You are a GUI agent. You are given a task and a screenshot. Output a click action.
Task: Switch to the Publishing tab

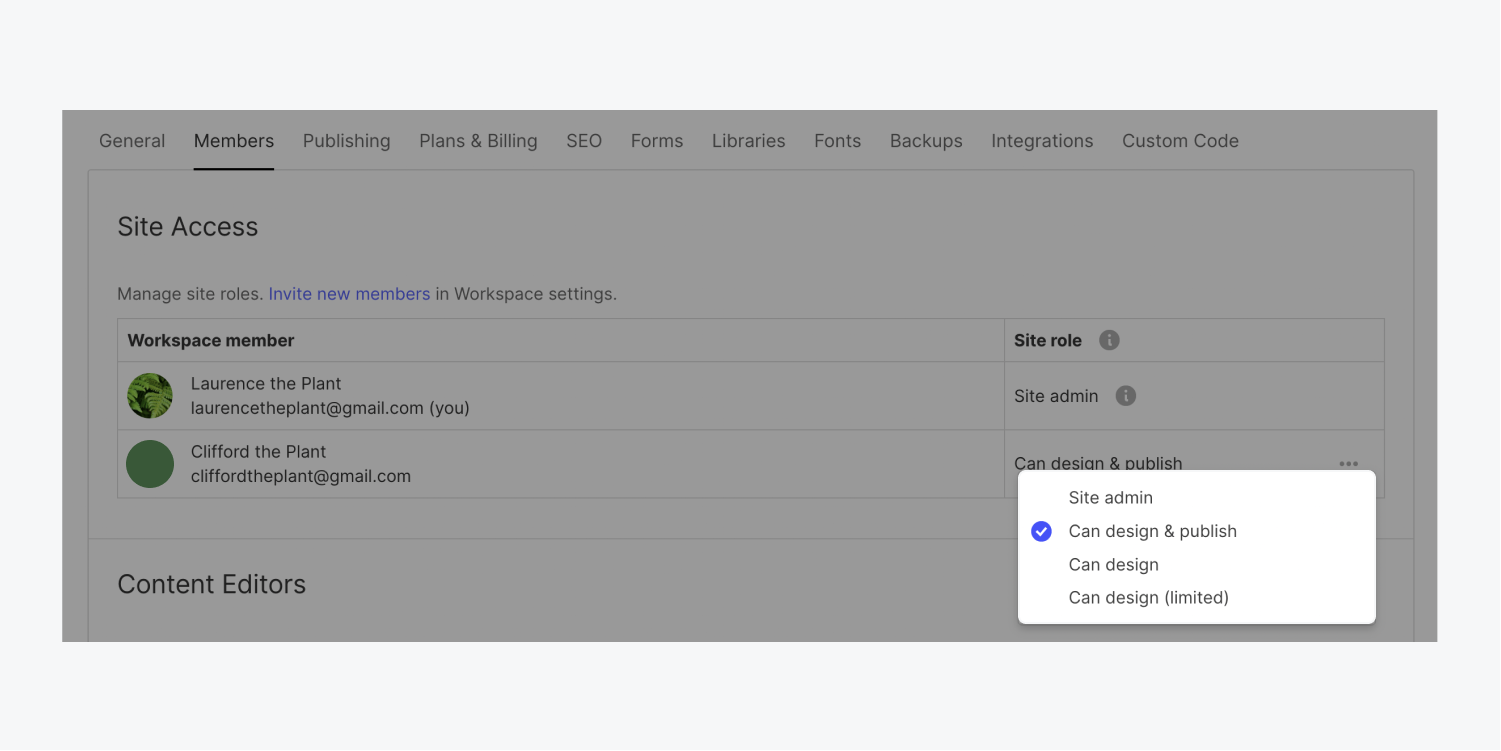tap(347, 141)
